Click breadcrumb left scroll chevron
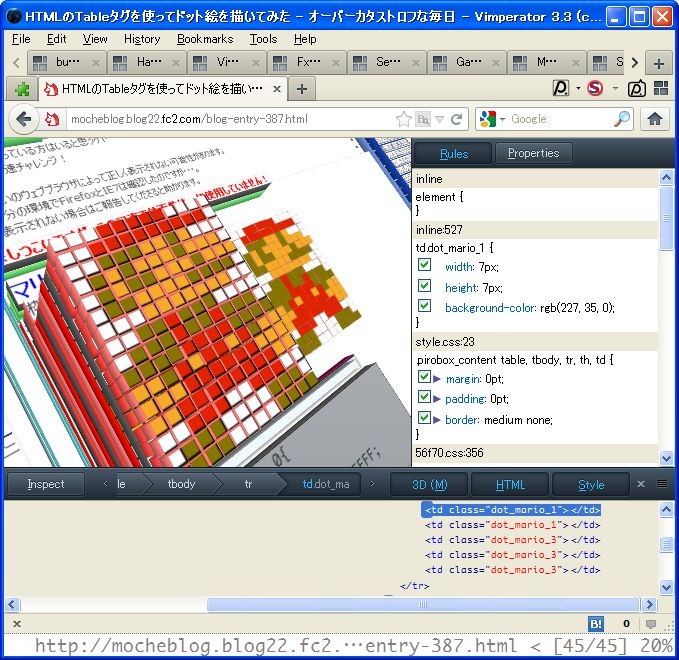 tap(106, 484)
